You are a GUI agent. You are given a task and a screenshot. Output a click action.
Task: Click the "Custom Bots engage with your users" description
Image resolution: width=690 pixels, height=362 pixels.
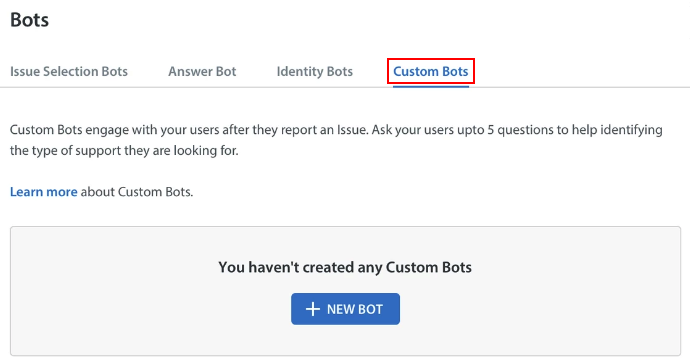(336, 140)
